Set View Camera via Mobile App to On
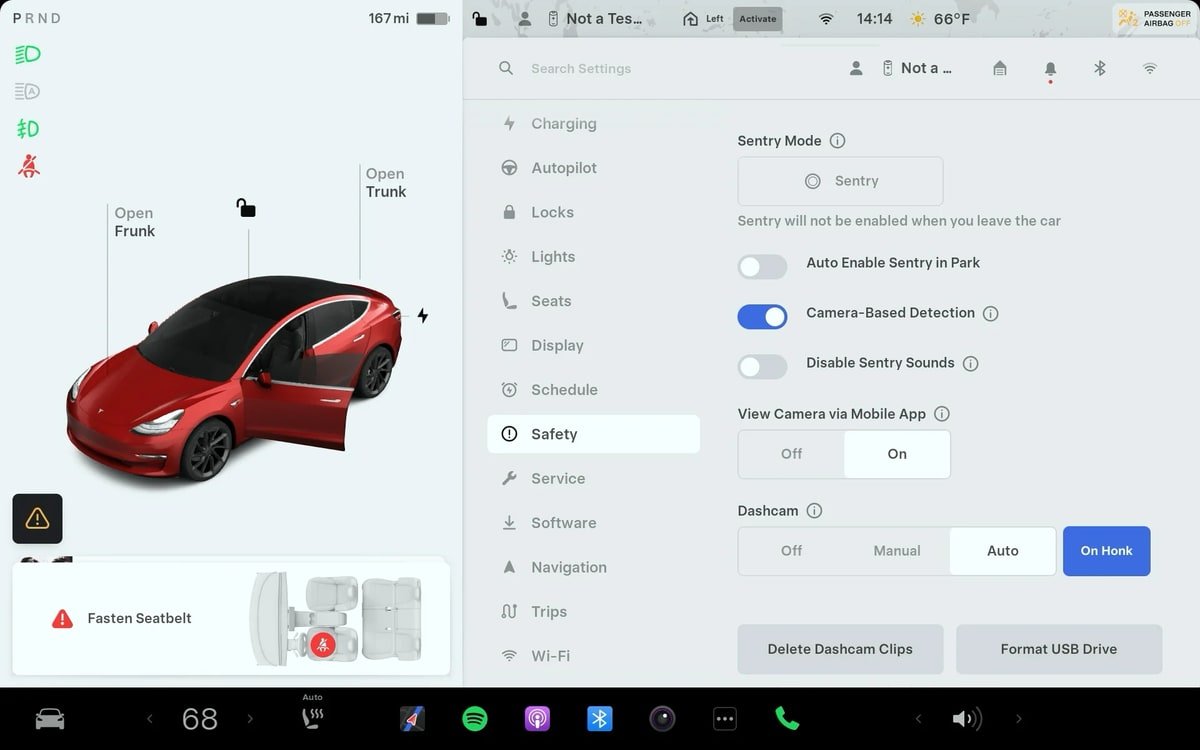This screenshot has height=750, width=1200. [x=897, y=454]
